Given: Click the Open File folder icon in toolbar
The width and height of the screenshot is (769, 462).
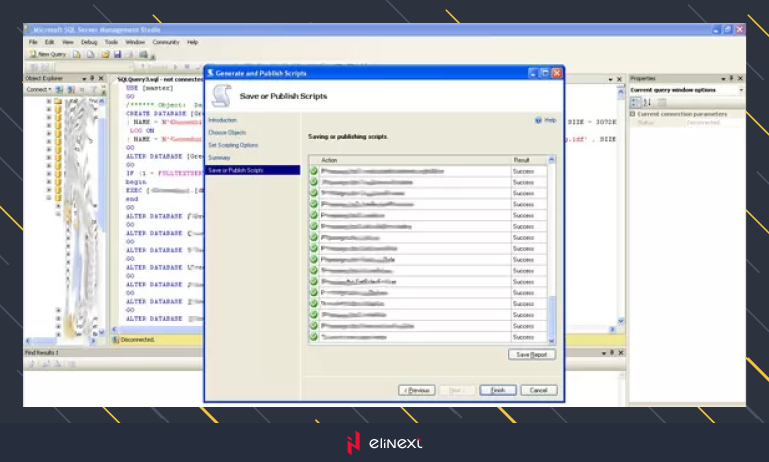Looking at the screenshot, I should coord(105,54).
